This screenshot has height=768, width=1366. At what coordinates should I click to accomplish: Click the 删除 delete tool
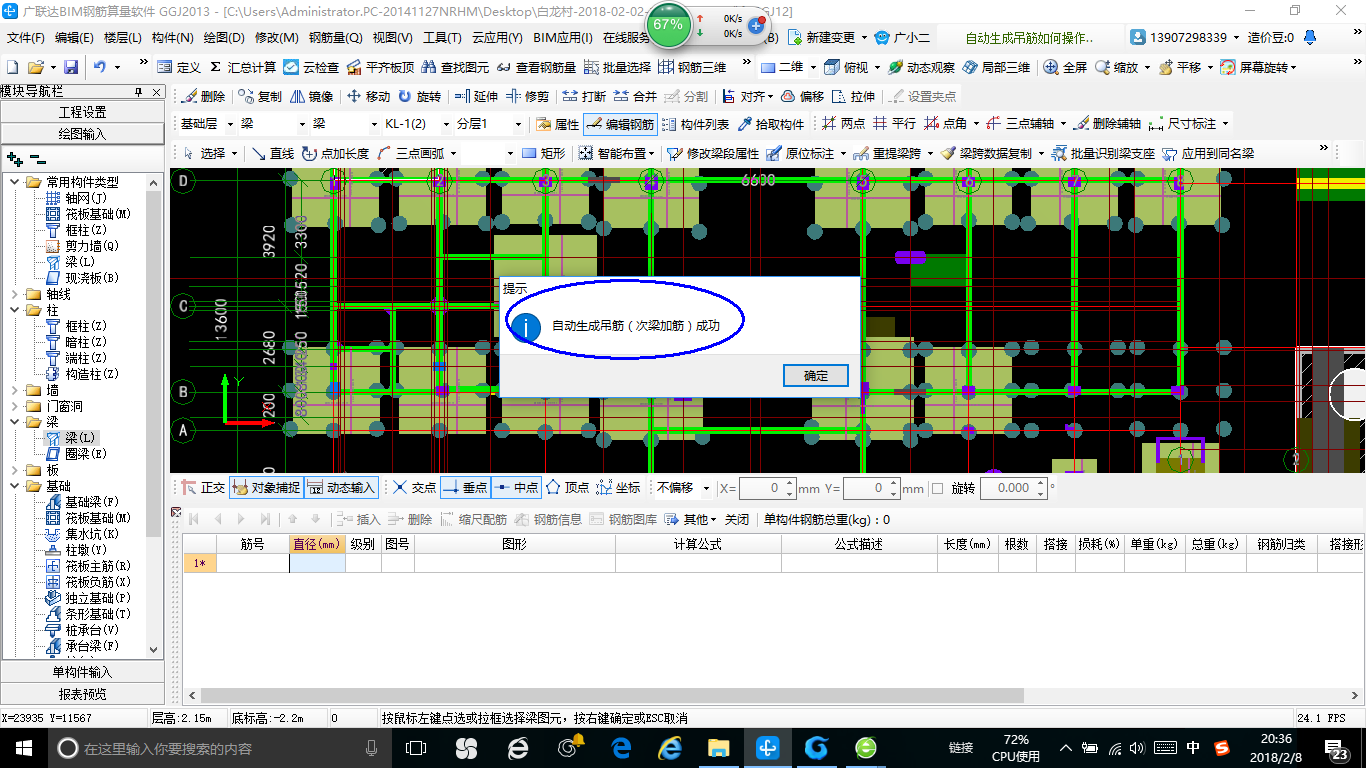(x=204, y=97)
